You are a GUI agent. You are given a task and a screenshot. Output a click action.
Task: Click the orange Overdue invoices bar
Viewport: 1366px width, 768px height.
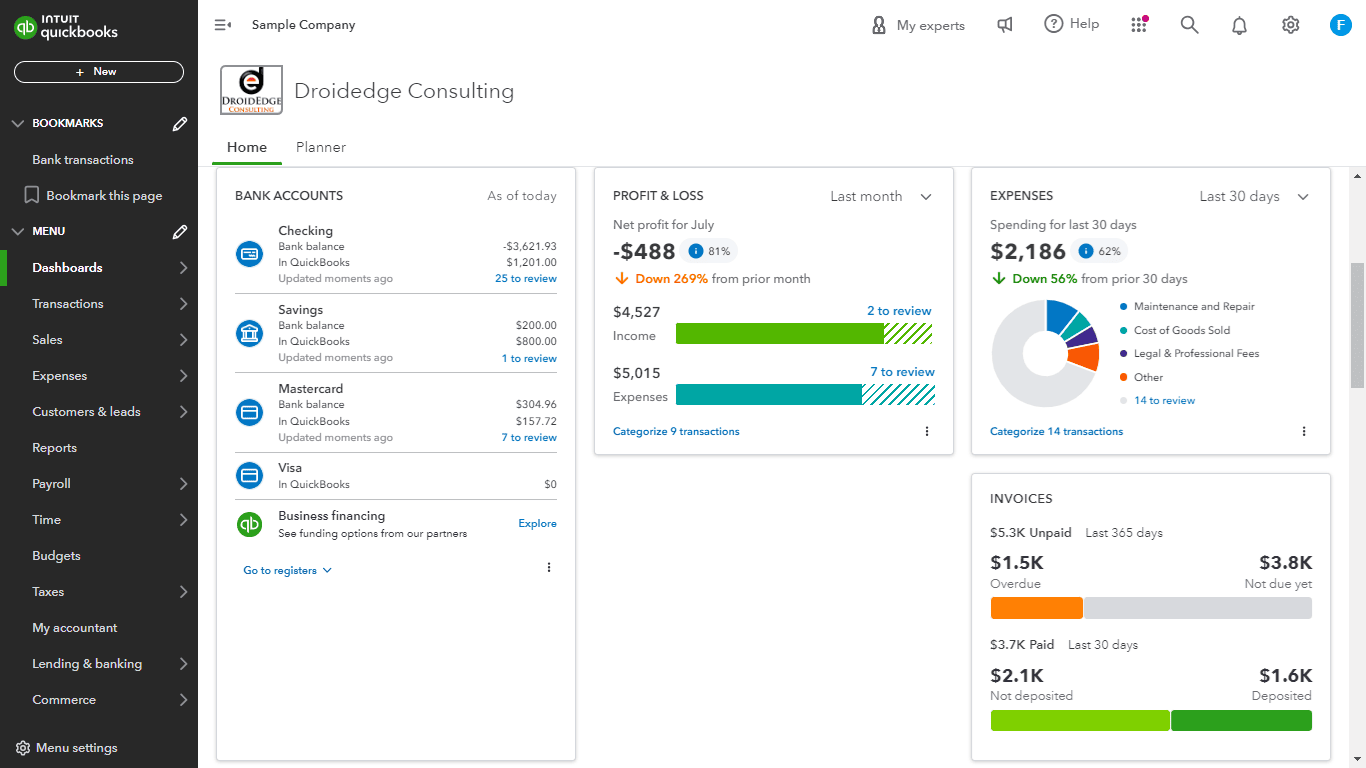(x=1037, y=608)
